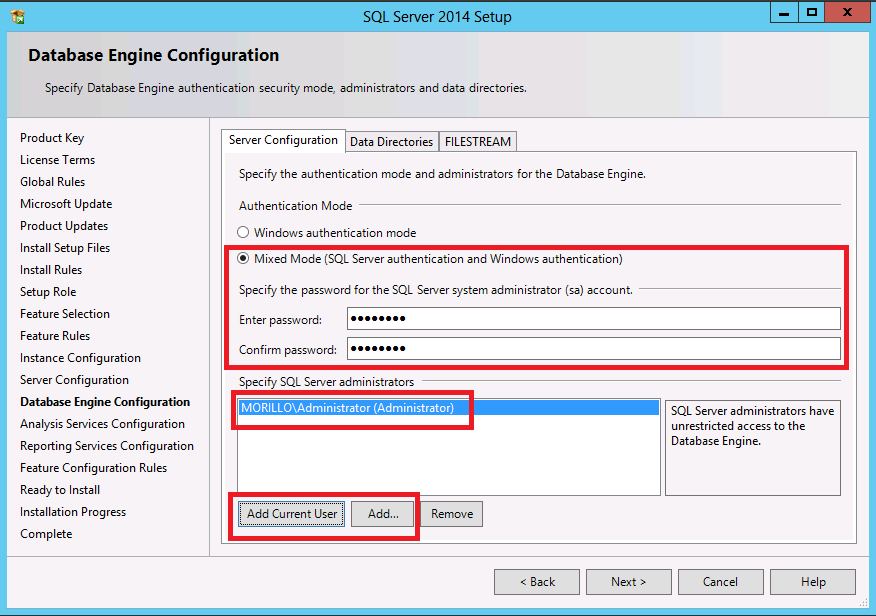This screenshot has height=616, width=876.
Task: Click the Setup Role step
Action: click(x=48, y=292)
